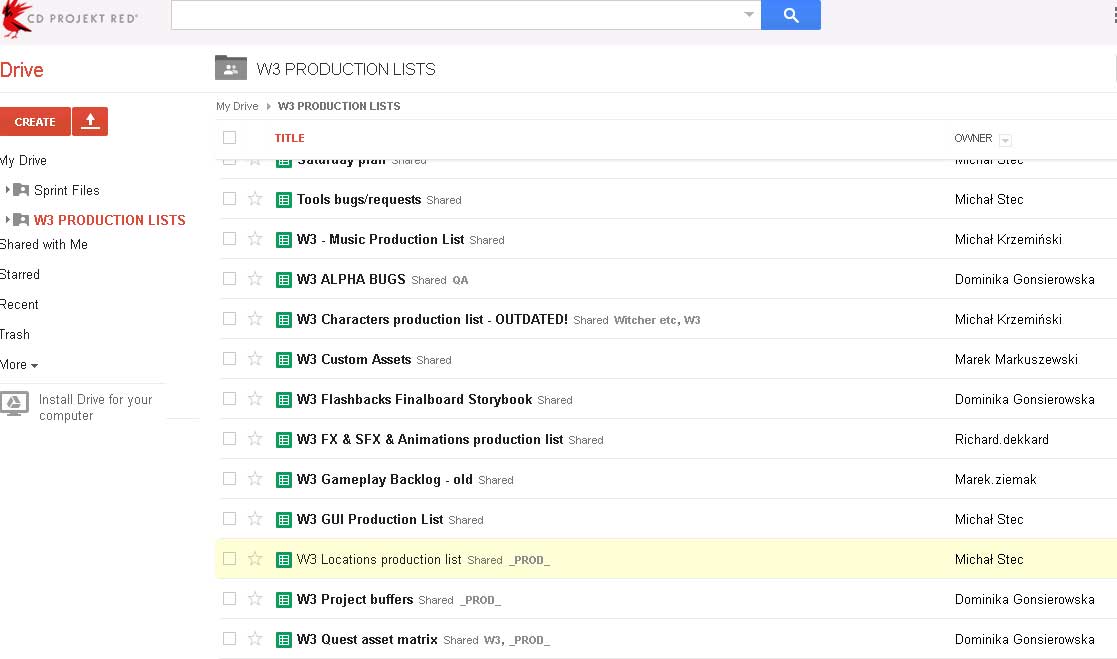
Task: Star the Tools bugs/requests file
Action: point(255,199)
